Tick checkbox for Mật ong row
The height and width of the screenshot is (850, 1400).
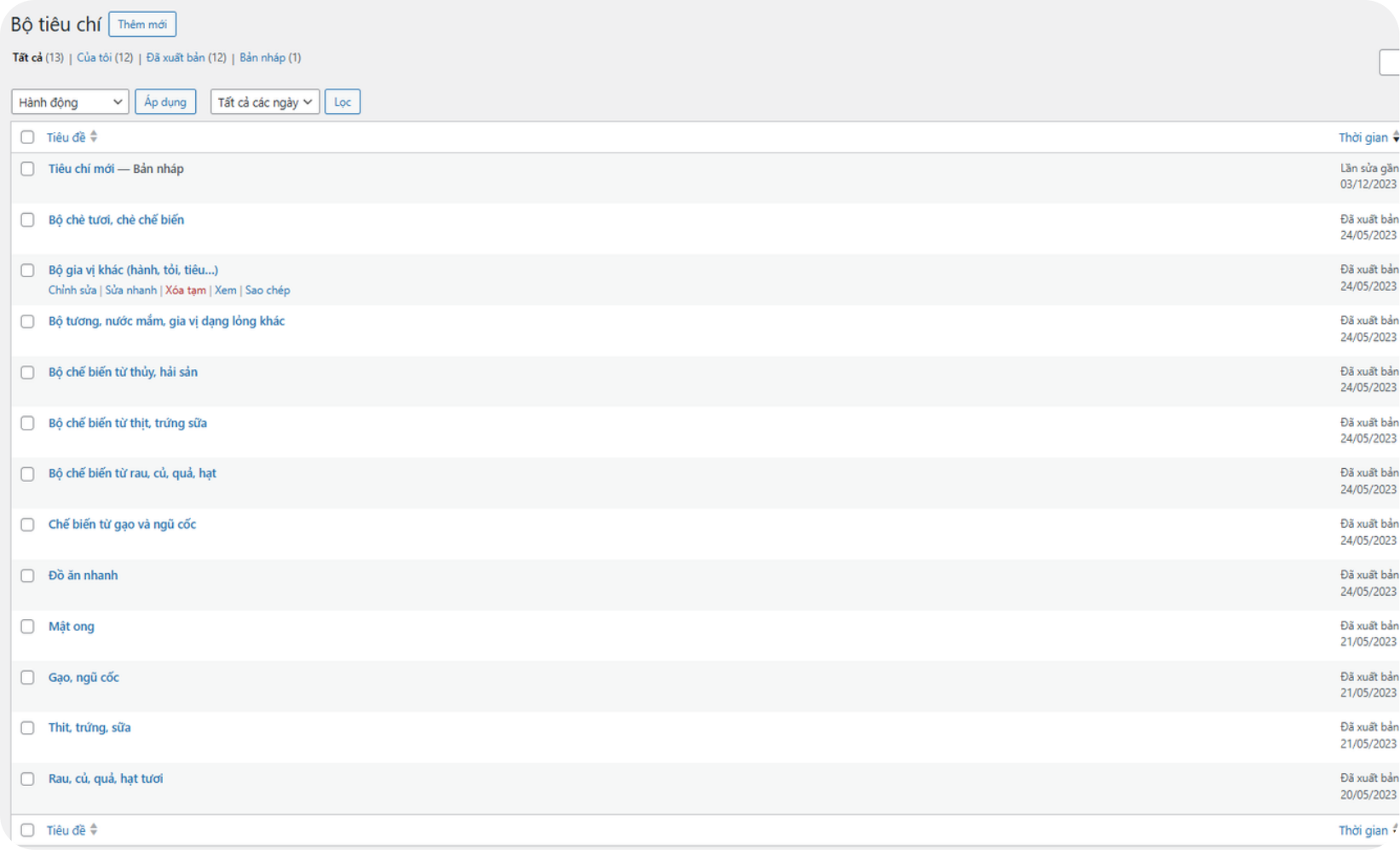tap(28, 627)
